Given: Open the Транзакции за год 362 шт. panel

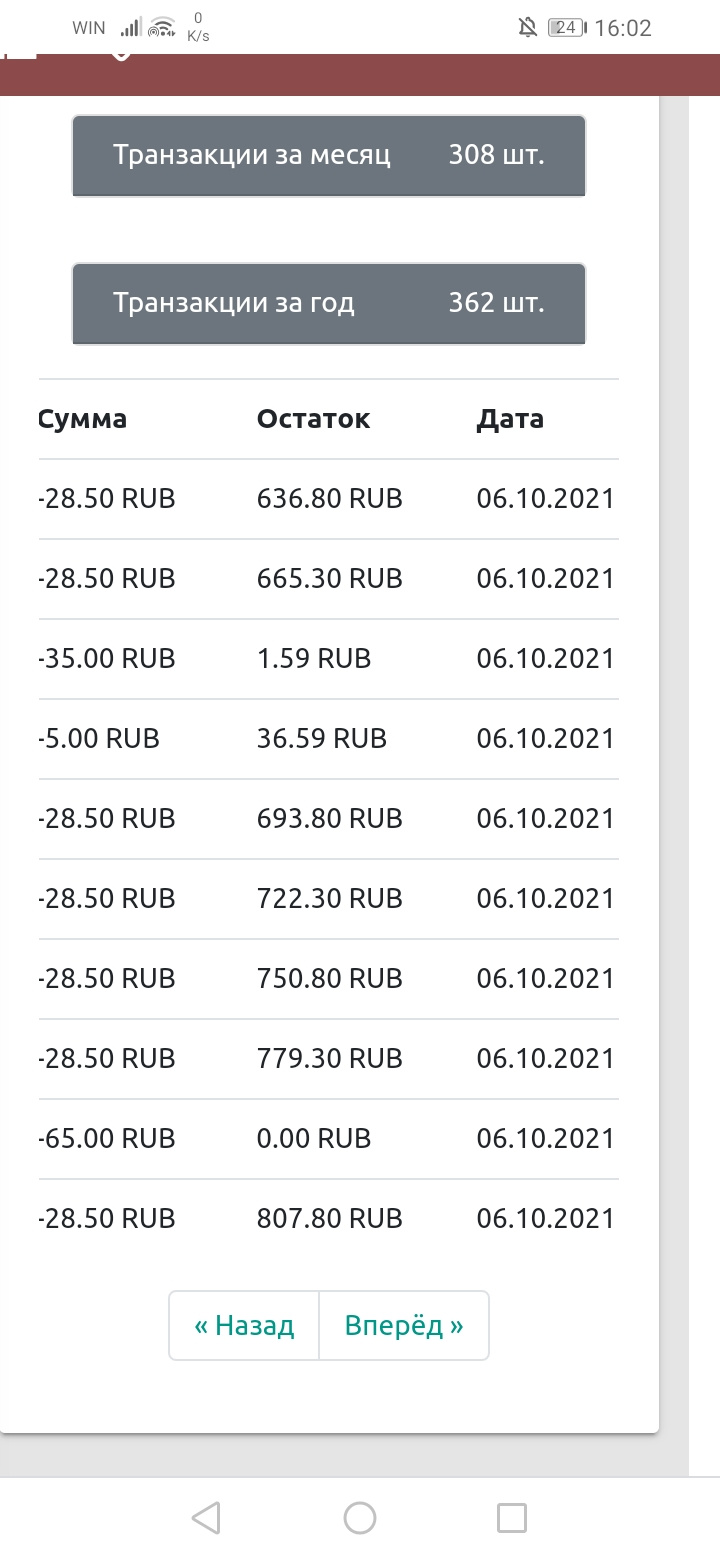Looking at the screenshot, I should tap(329, 304).
